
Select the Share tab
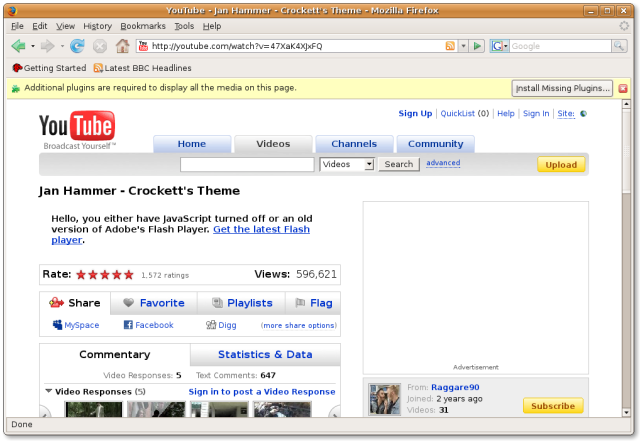75,303
